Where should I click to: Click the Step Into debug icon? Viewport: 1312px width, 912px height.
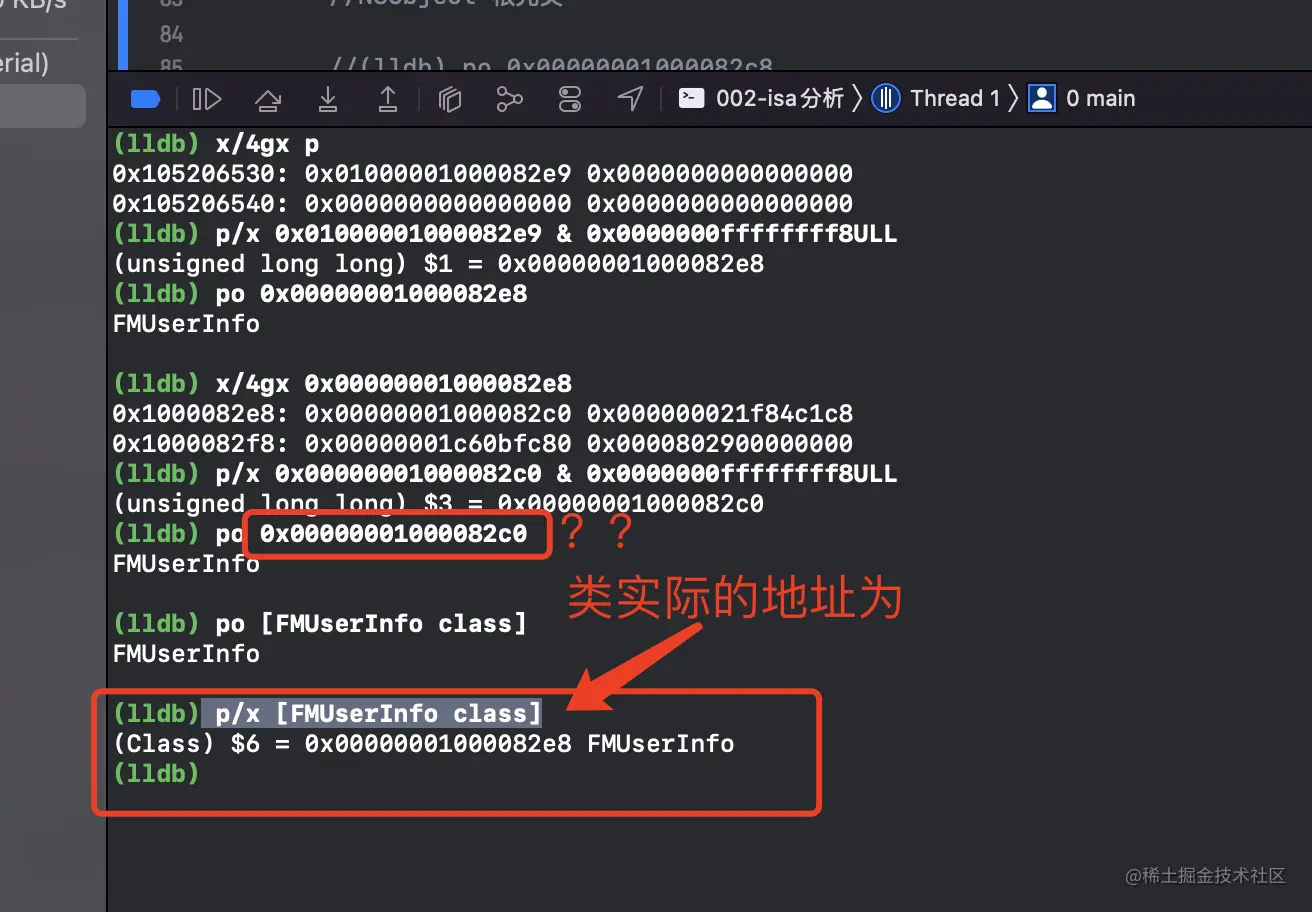[x=328, y=98]
